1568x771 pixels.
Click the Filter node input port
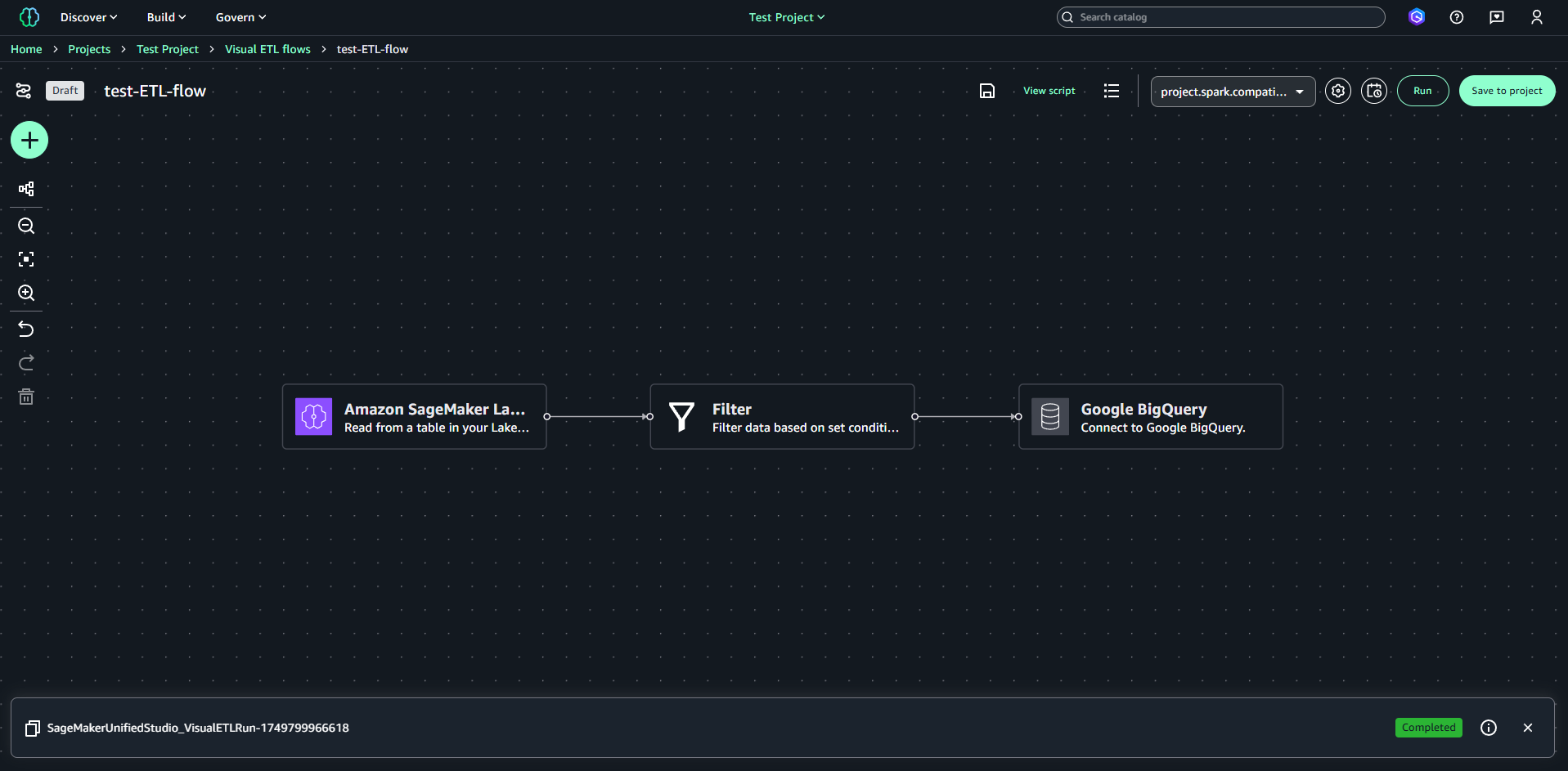click(x=649, y=417)
